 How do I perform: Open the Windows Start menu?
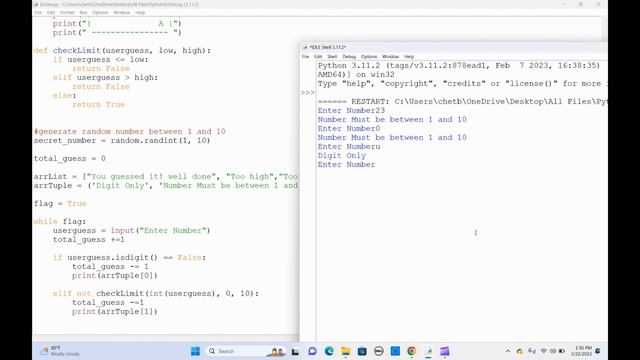196,351
